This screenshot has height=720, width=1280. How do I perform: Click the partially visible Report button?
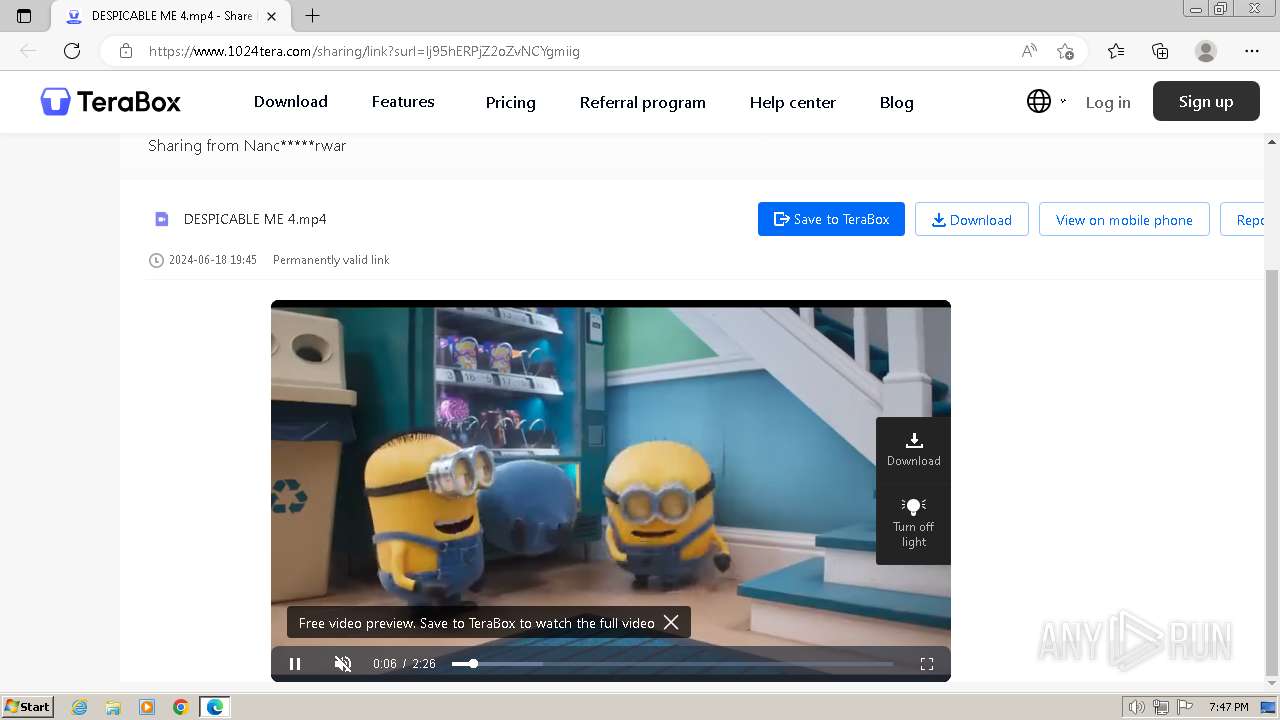pos(1243,219)
